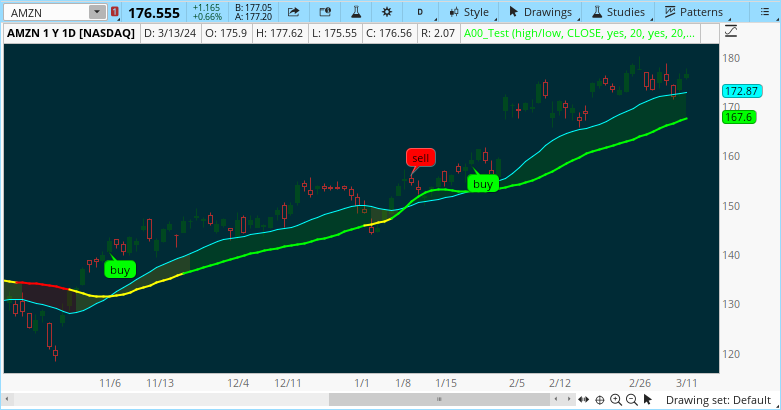Open the Patterns menu
Viewport: 781px width, 410px height.
tap(693, 12)
